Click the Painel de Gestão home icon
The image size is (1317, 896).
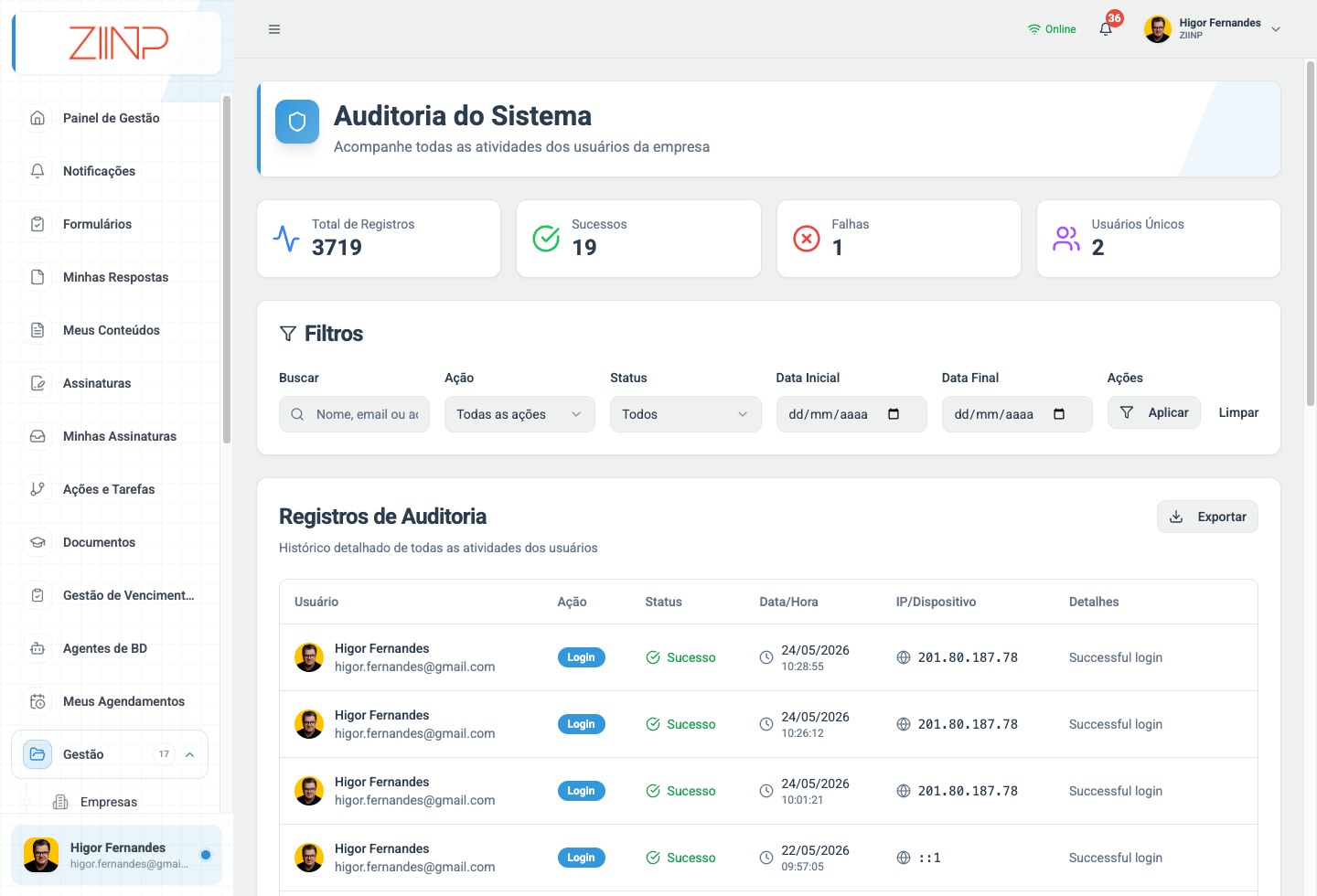tap(37, 118)
